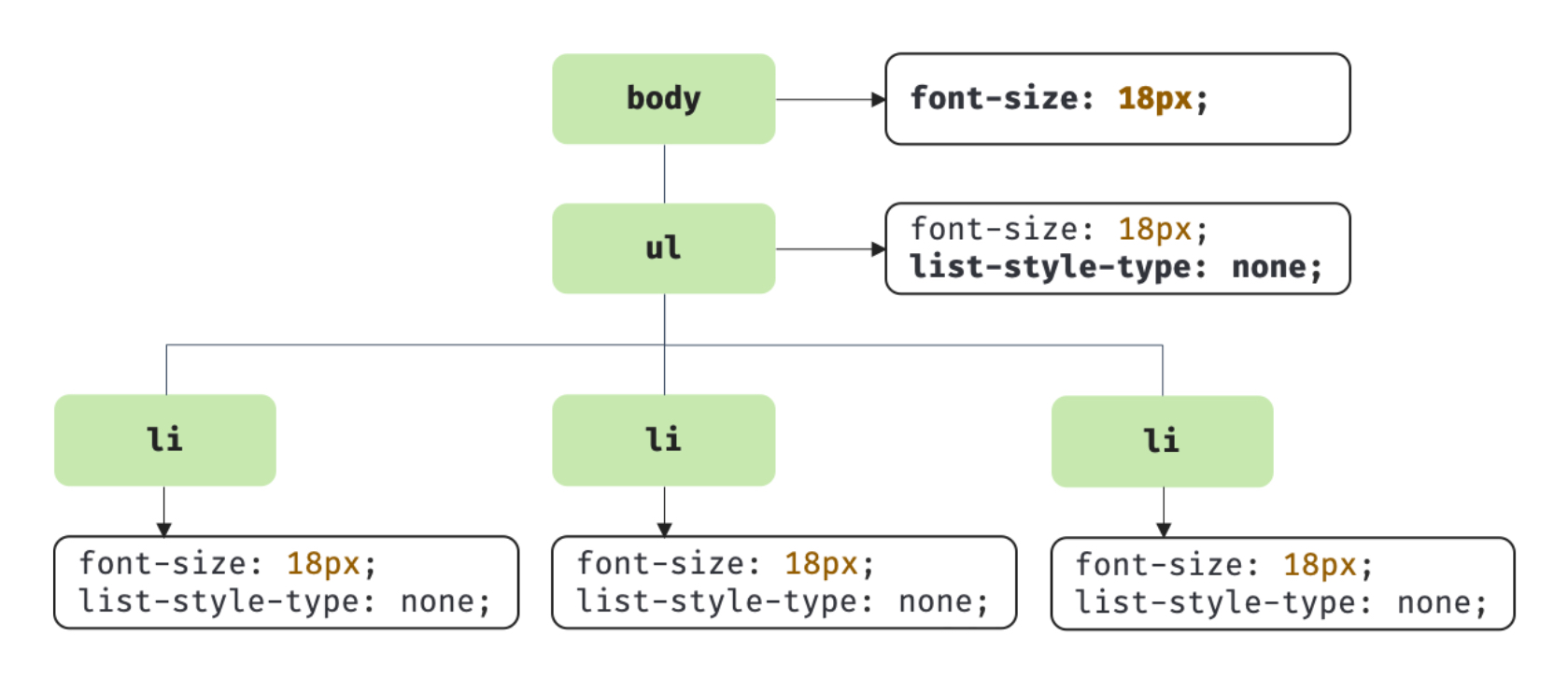1568x678 pixels.
Task: Click the green ul node
Action: click(663, 248)
